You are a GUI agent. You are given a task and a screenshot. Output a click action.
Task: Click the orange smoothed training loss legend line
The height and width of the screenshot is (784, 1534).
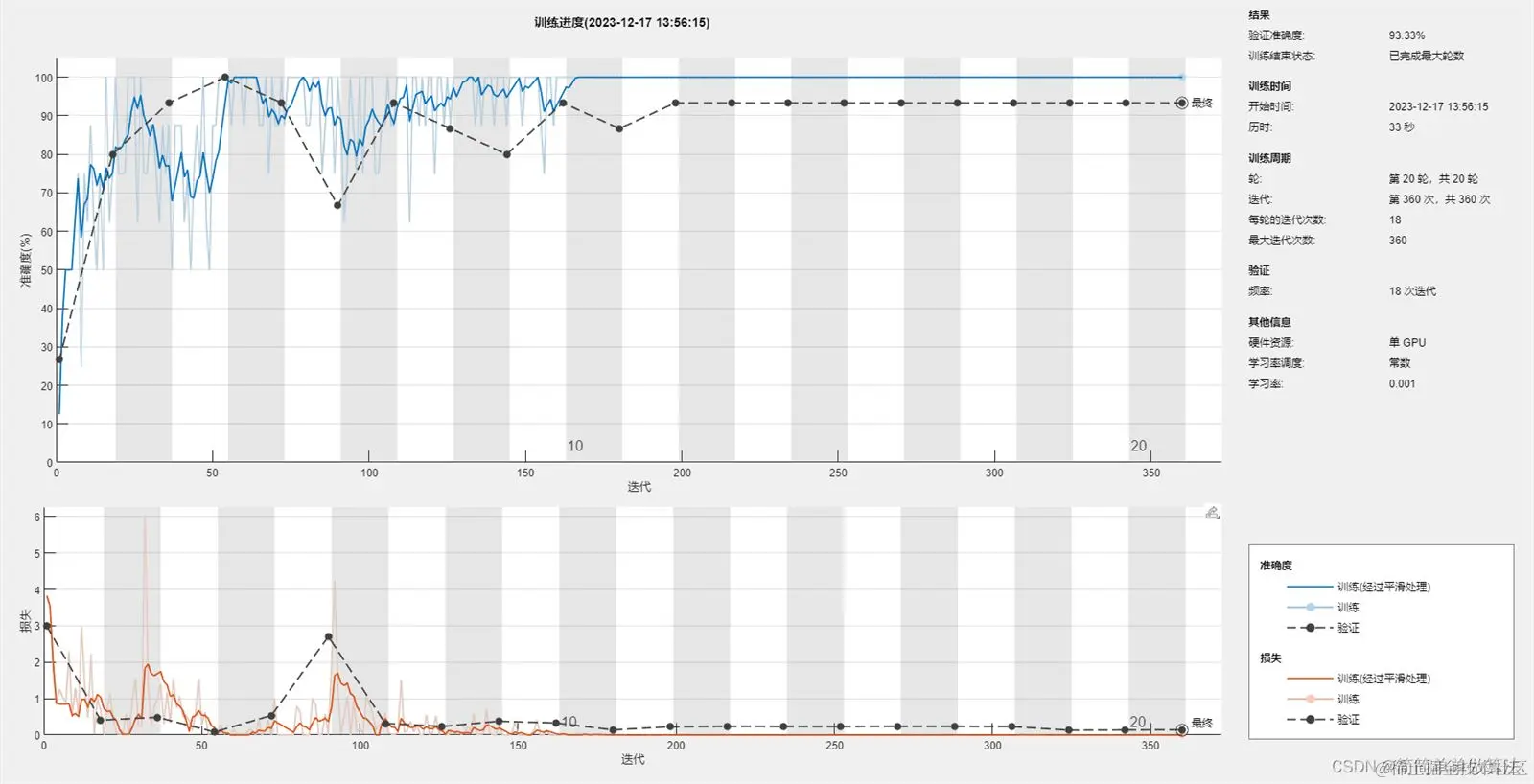(x=1310, y=679)
